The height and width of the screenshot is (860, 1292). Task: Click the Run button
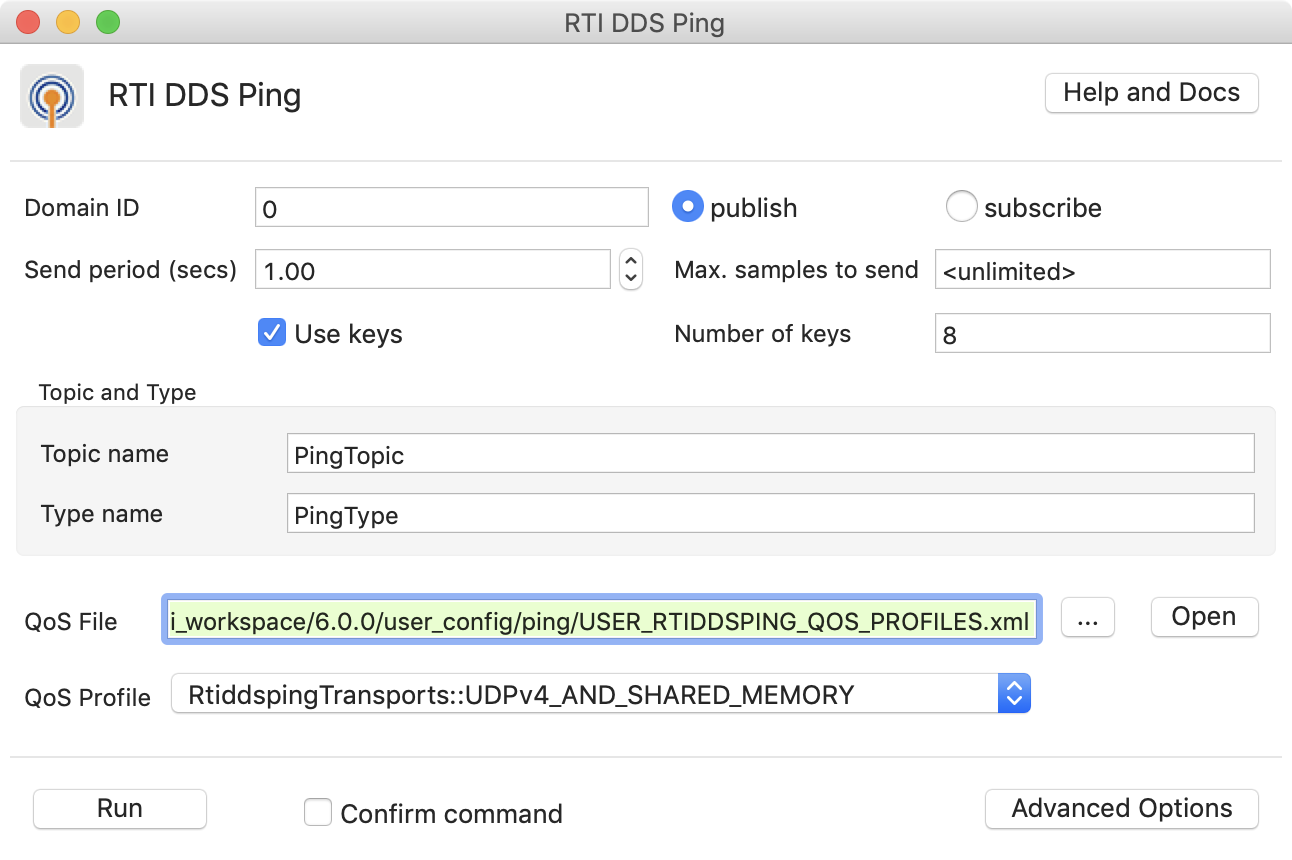click(119, 808)
